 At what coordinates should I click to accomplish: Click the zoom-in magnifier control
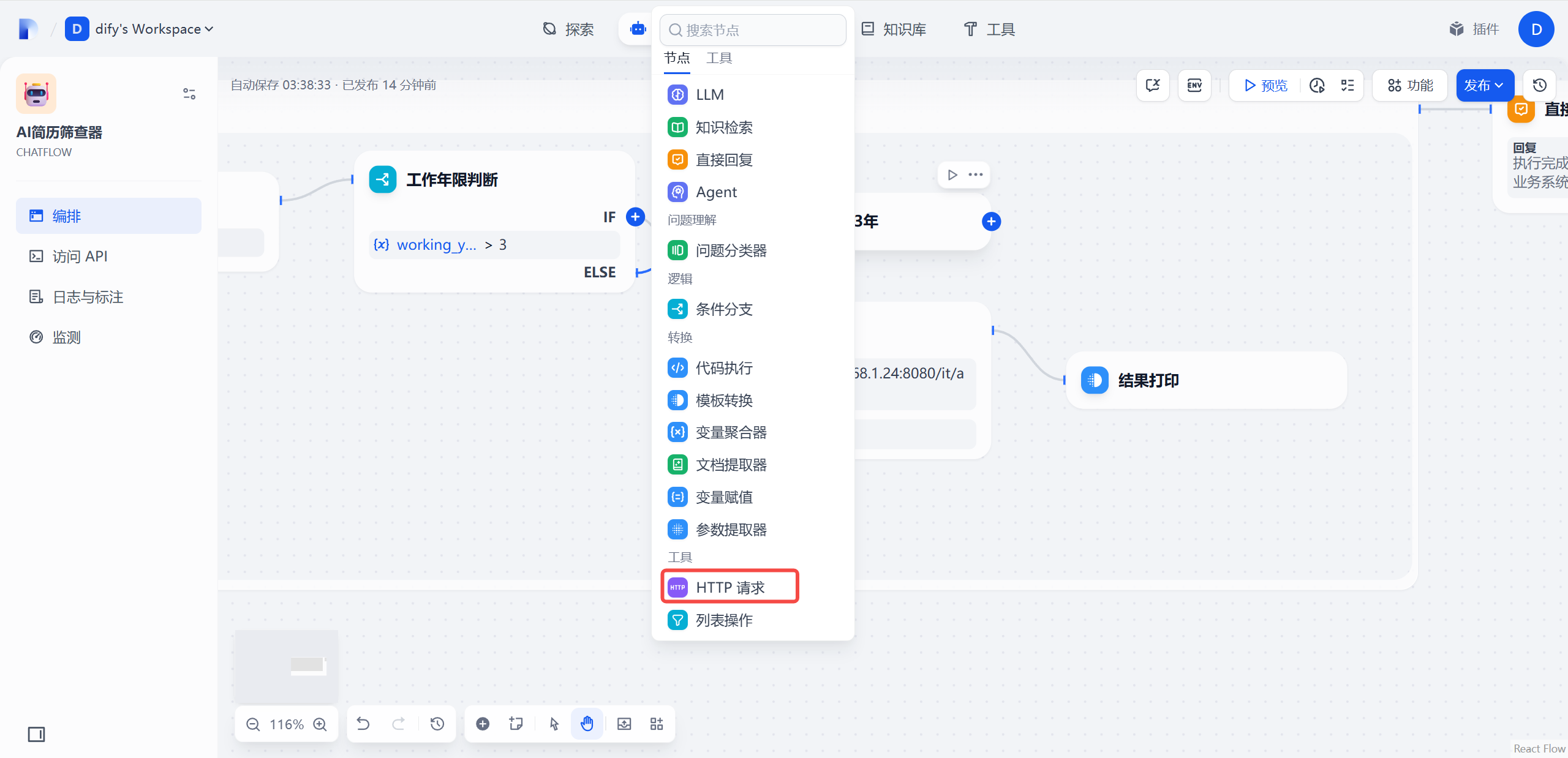click(319, 724)
